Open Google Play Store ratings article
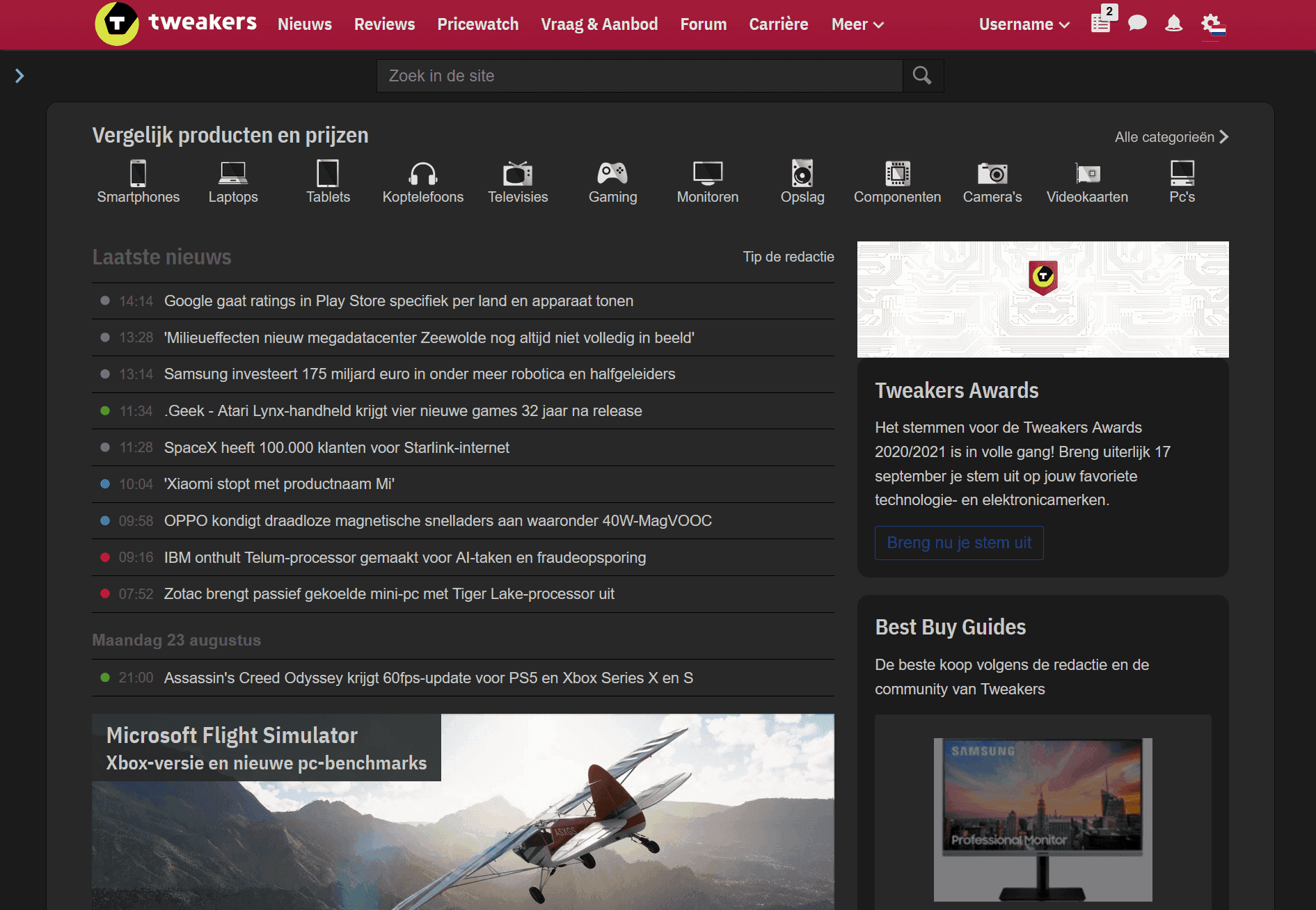The width and height of the screenshot is (1316, 910). tap(399, 301)
